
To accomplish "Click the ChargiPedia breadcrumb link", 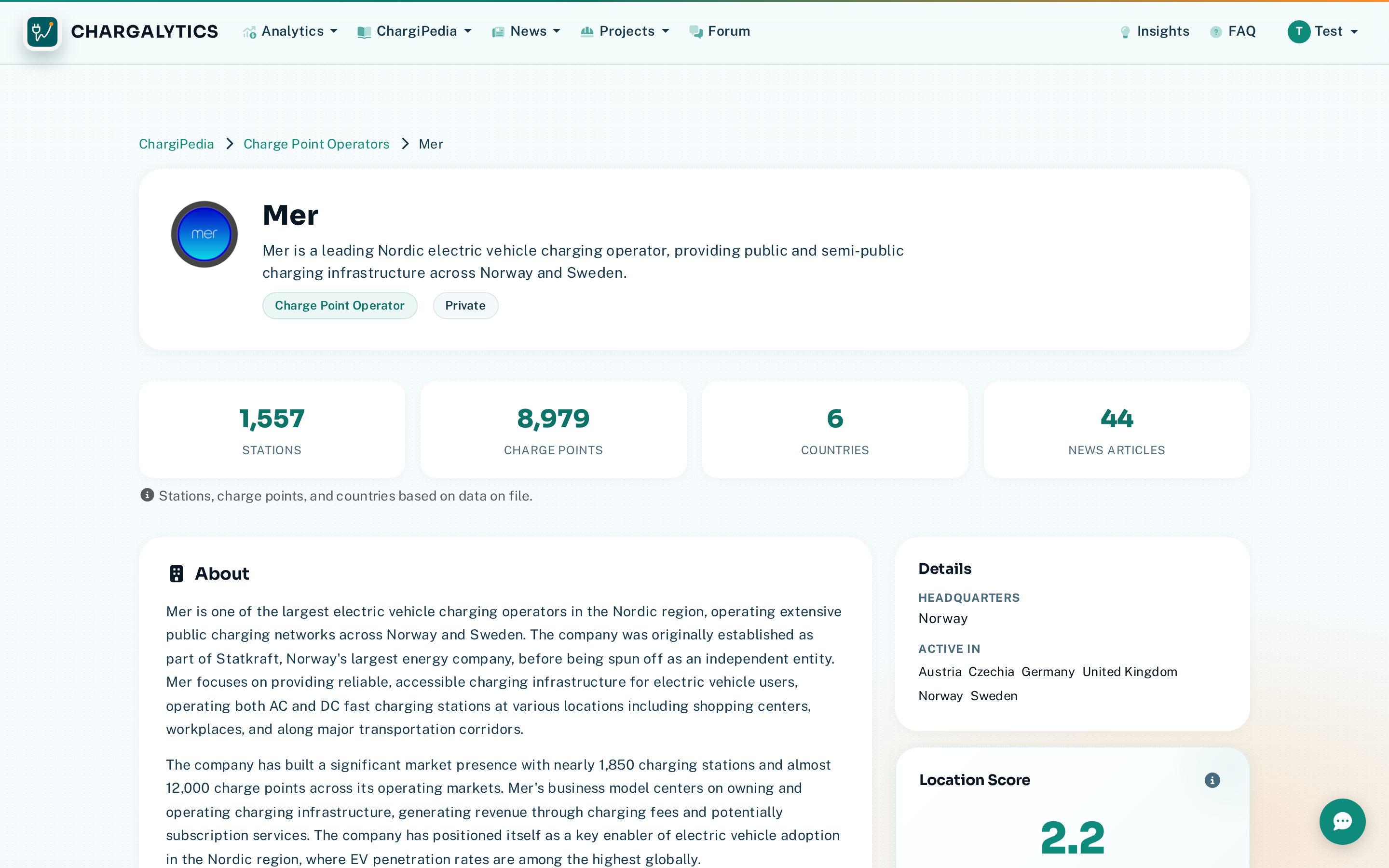I will coord(176,144).
